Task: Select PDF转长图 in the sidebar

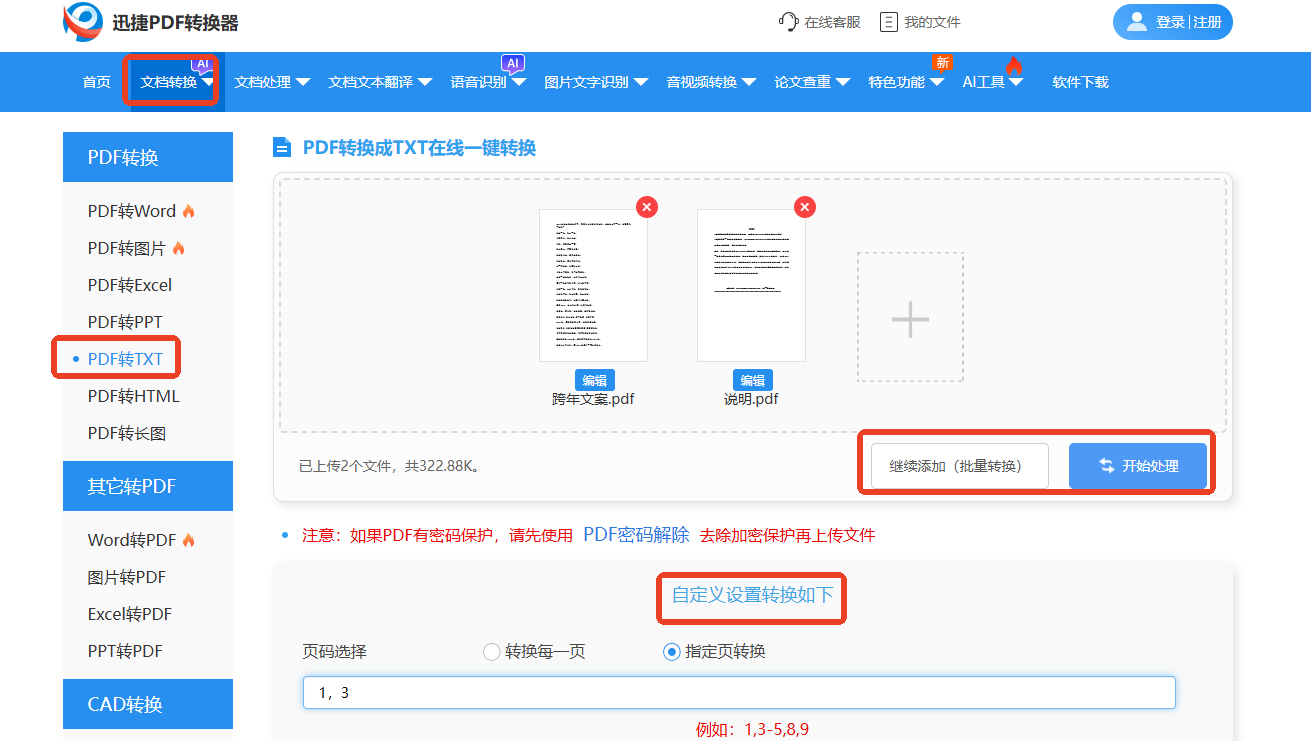Action: tap(127, 433)
